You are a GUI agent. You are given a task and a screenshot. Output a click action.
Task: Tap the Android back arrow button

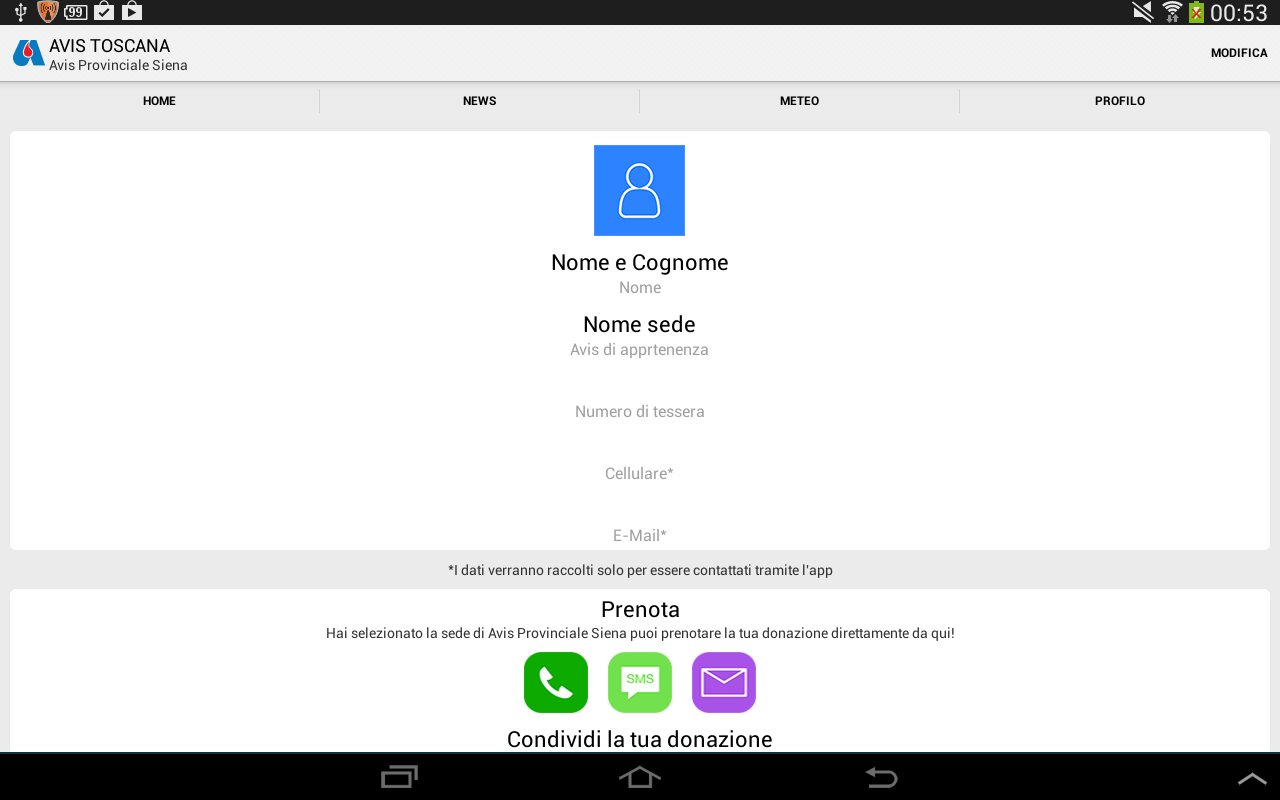tap(881, 777)
